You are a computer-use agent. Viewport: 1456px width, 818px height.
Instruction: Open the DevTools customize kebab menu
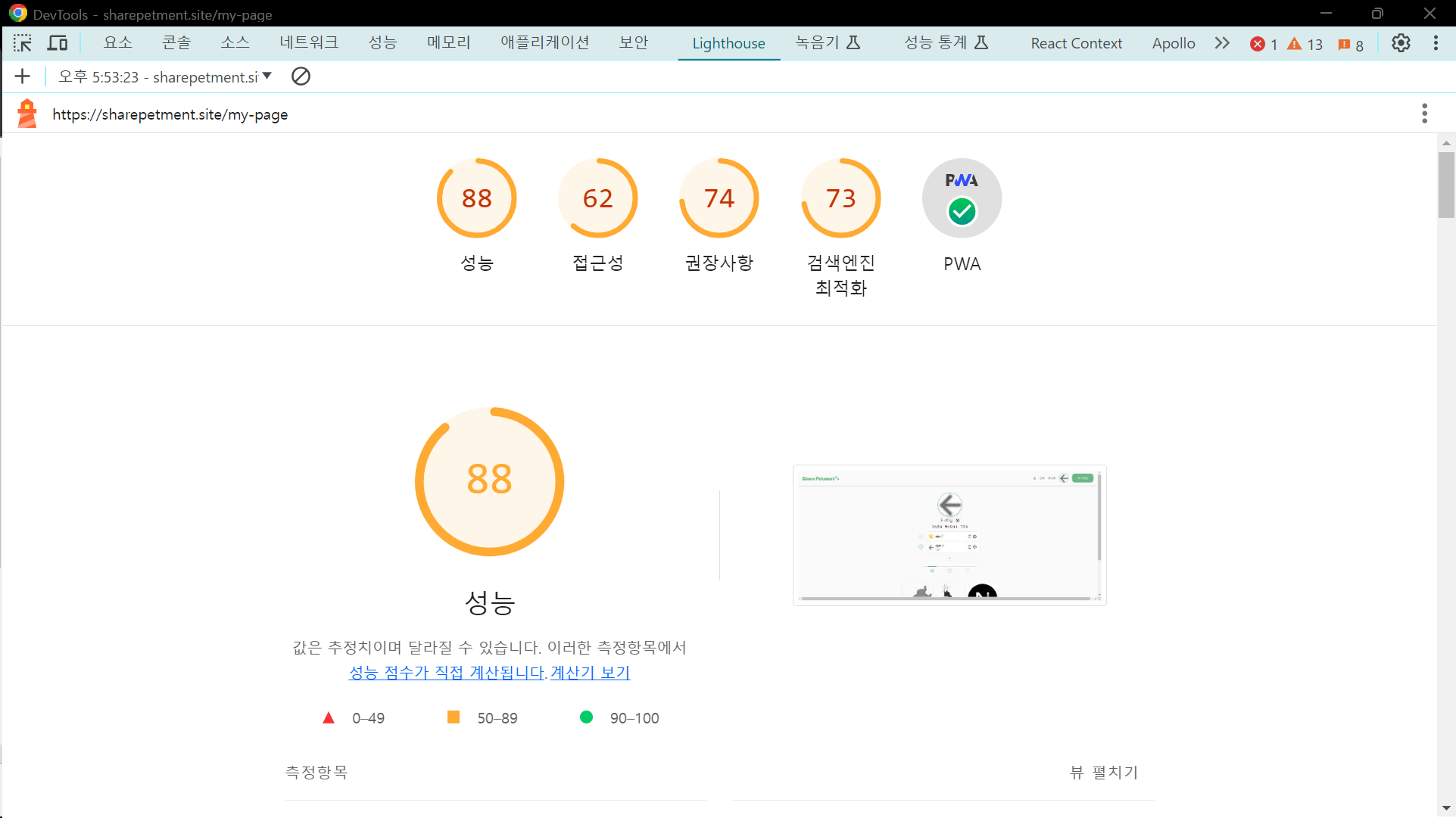pos(1436,43)
